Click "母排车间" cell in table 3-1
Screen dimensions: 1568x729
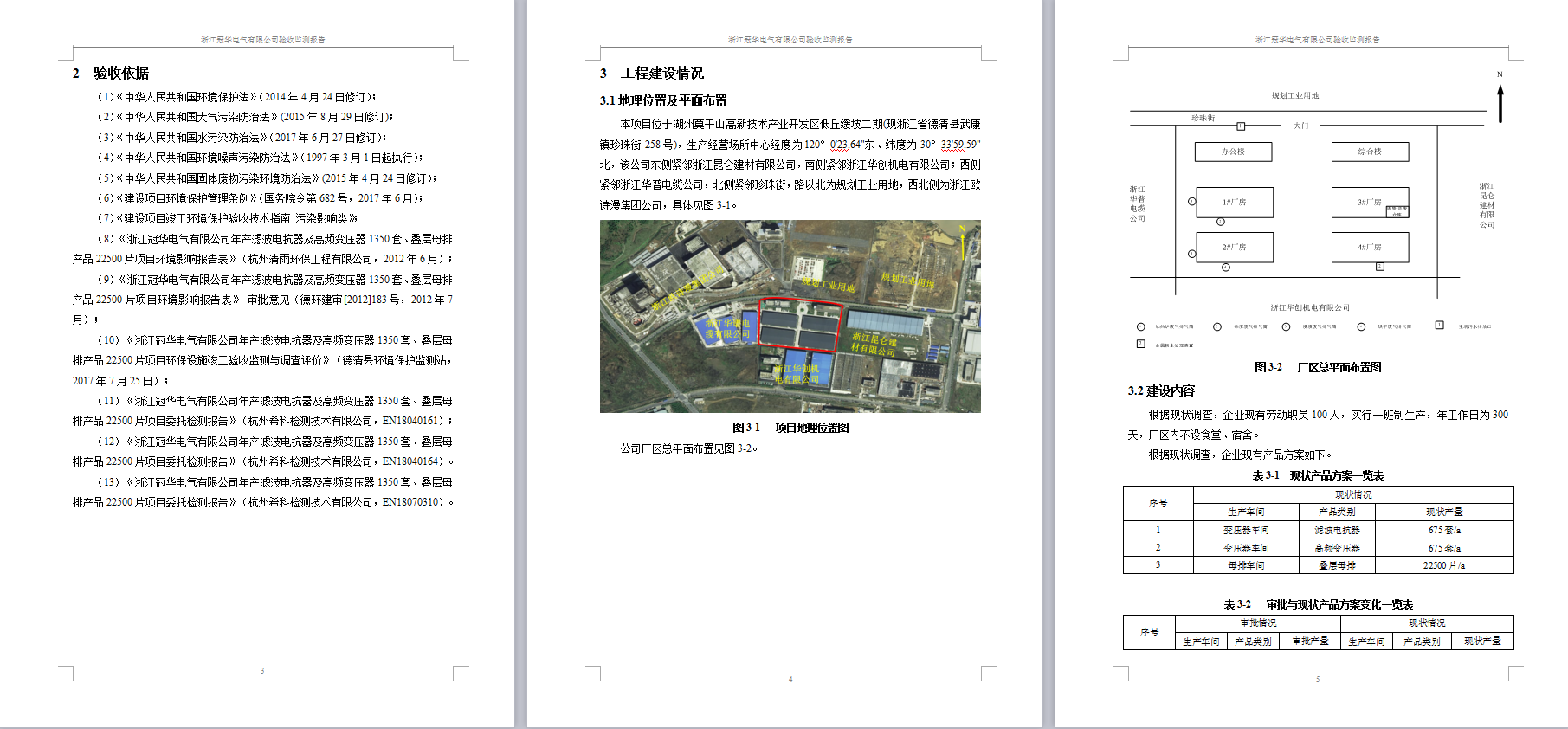coord(1246,565)
